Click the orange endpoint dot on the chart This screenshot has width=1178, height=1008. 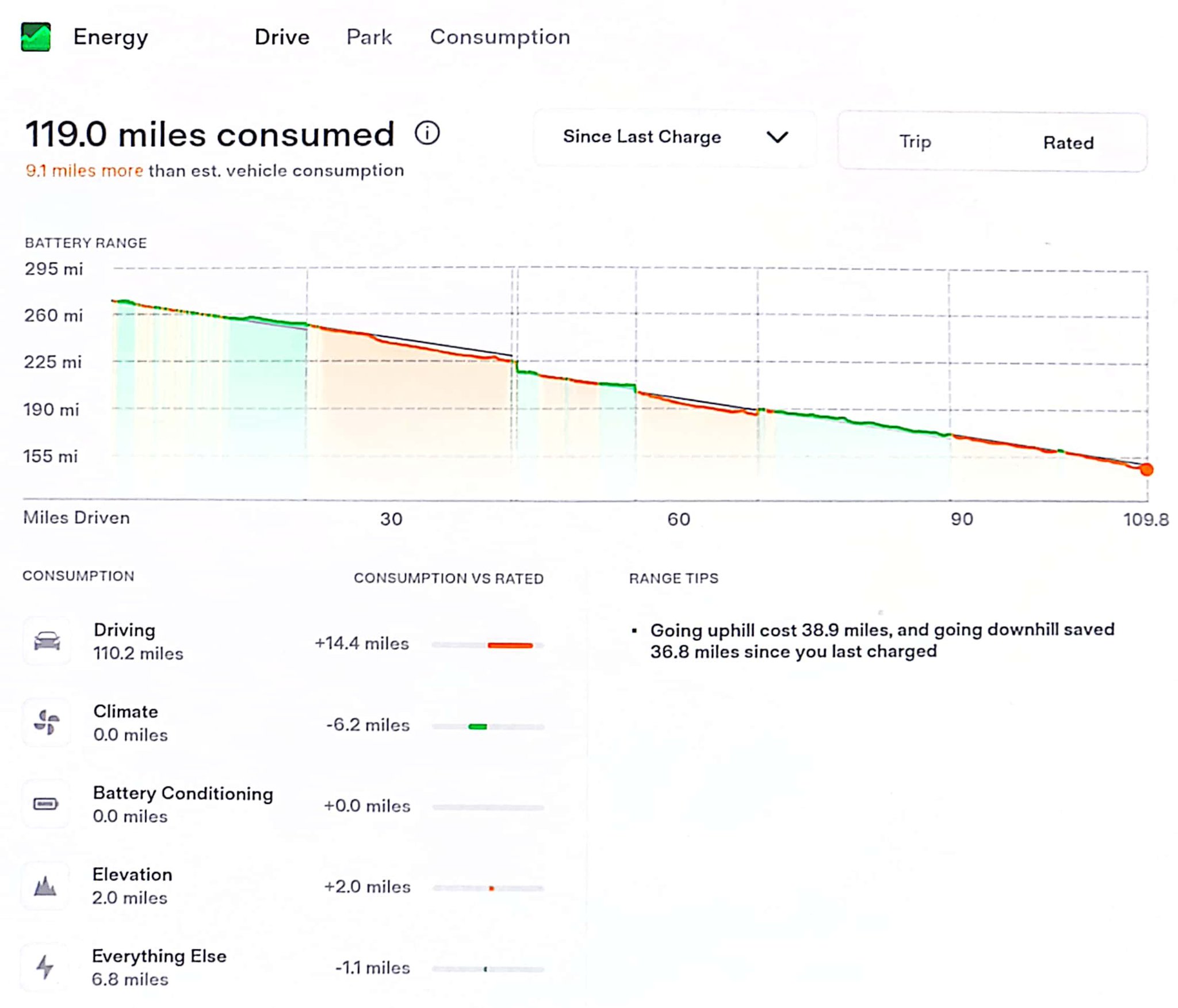(x=1147, y=470)
